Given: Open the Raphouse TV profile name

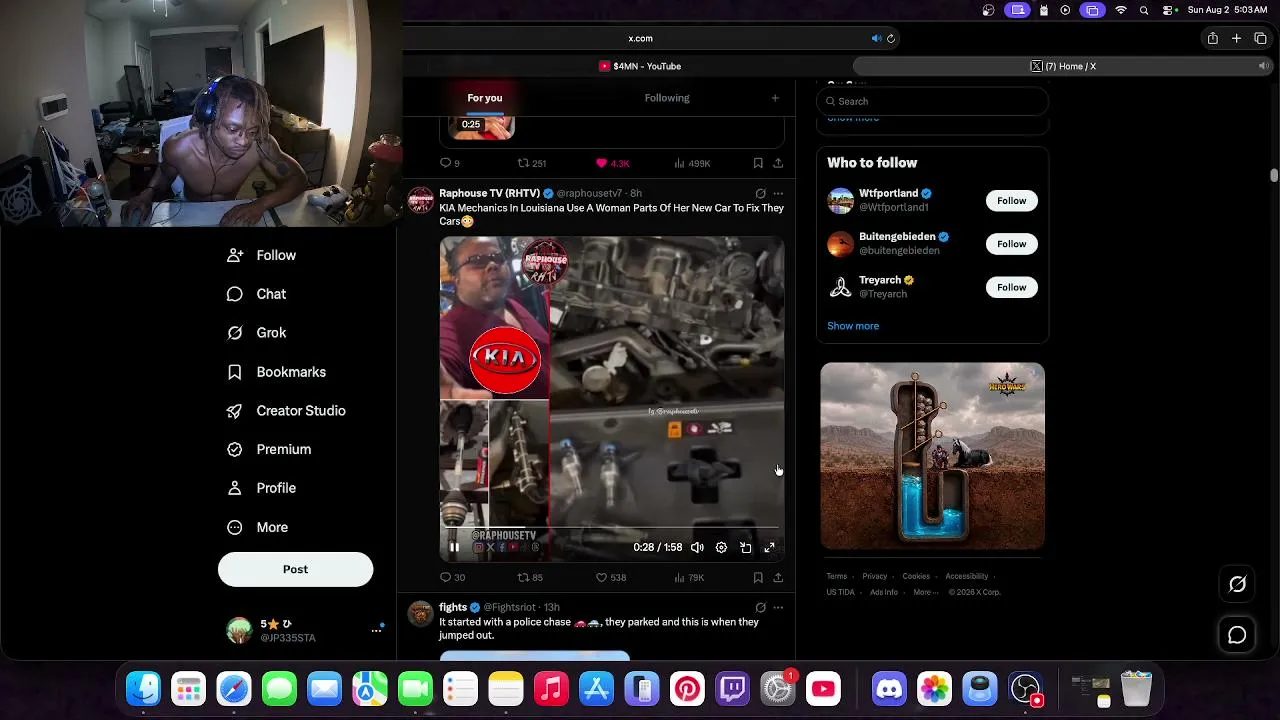Looking at the screenshot, I should click(x=489, y=193).
